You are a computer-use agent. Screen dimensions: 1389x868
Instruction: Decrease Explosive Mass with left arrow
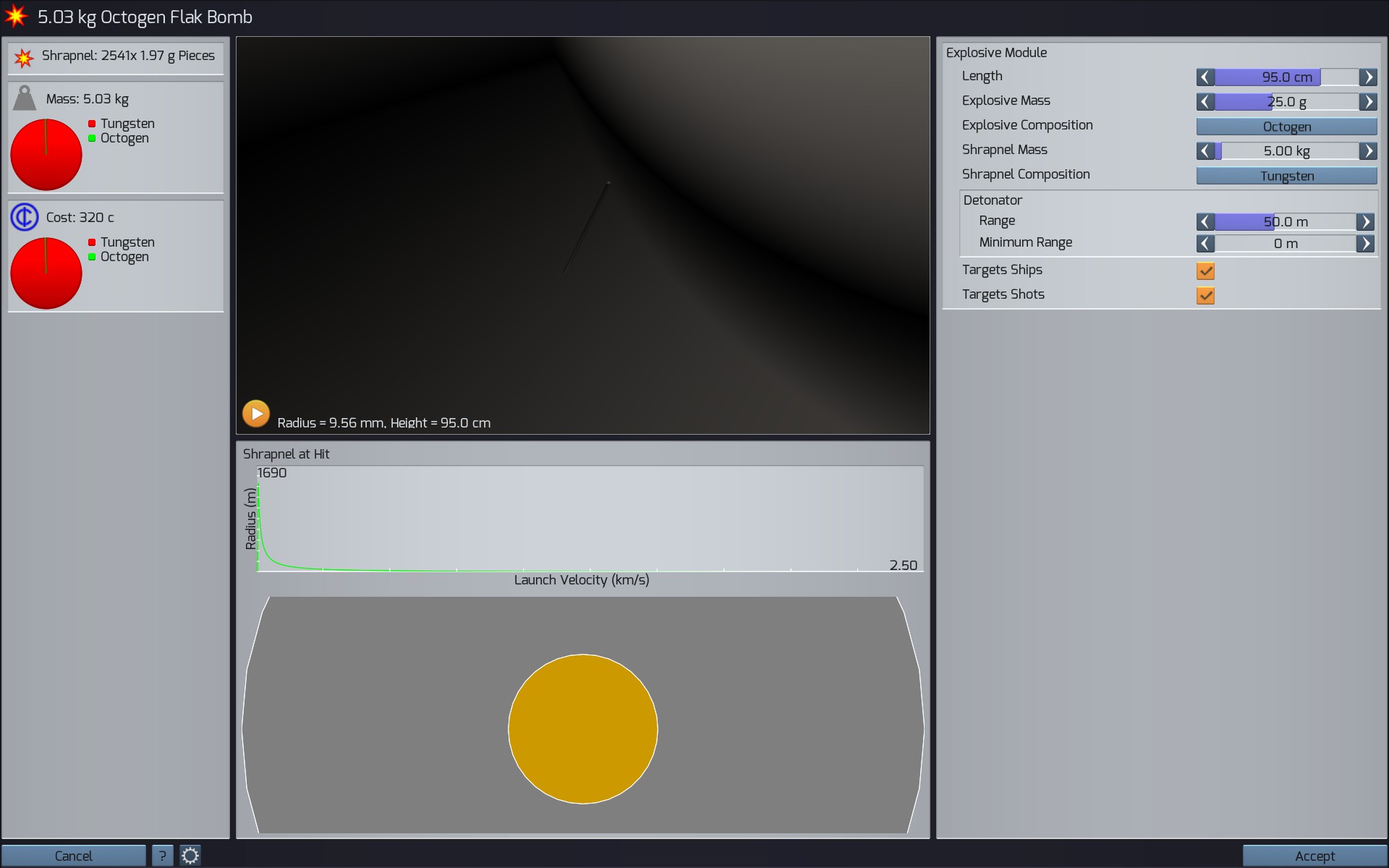[x=1205, y=102]
